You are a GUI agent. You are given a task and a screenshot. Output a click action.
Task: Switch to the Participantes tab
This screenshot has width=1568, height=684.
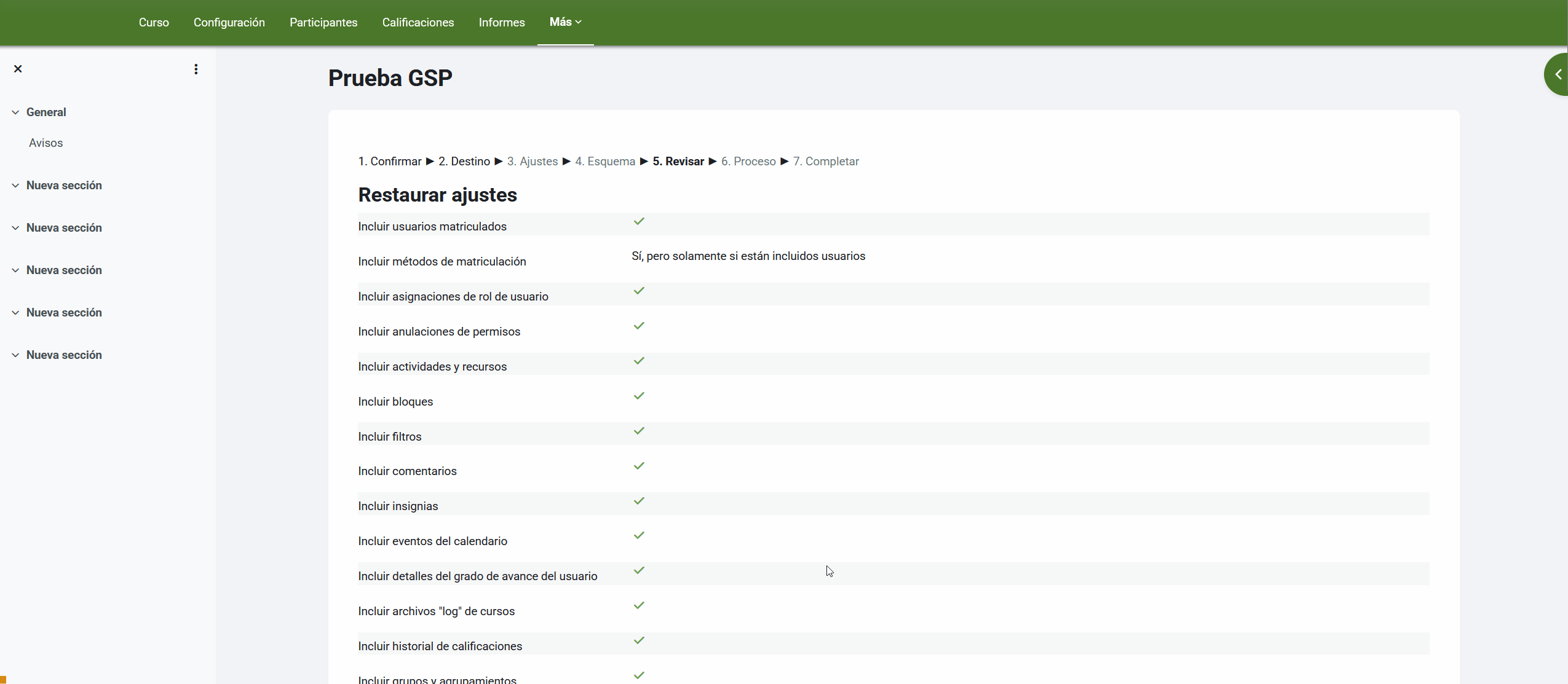323,23
